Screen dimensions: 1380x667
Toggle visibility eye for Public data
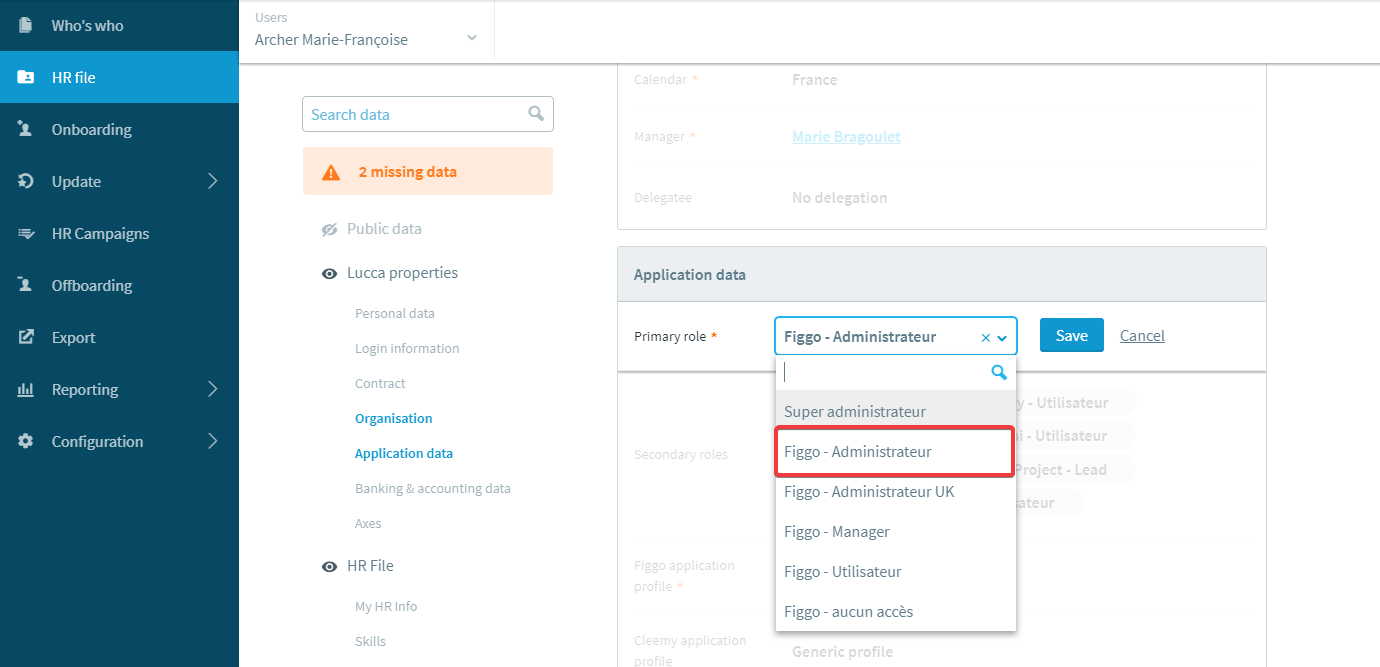point(329,229)
